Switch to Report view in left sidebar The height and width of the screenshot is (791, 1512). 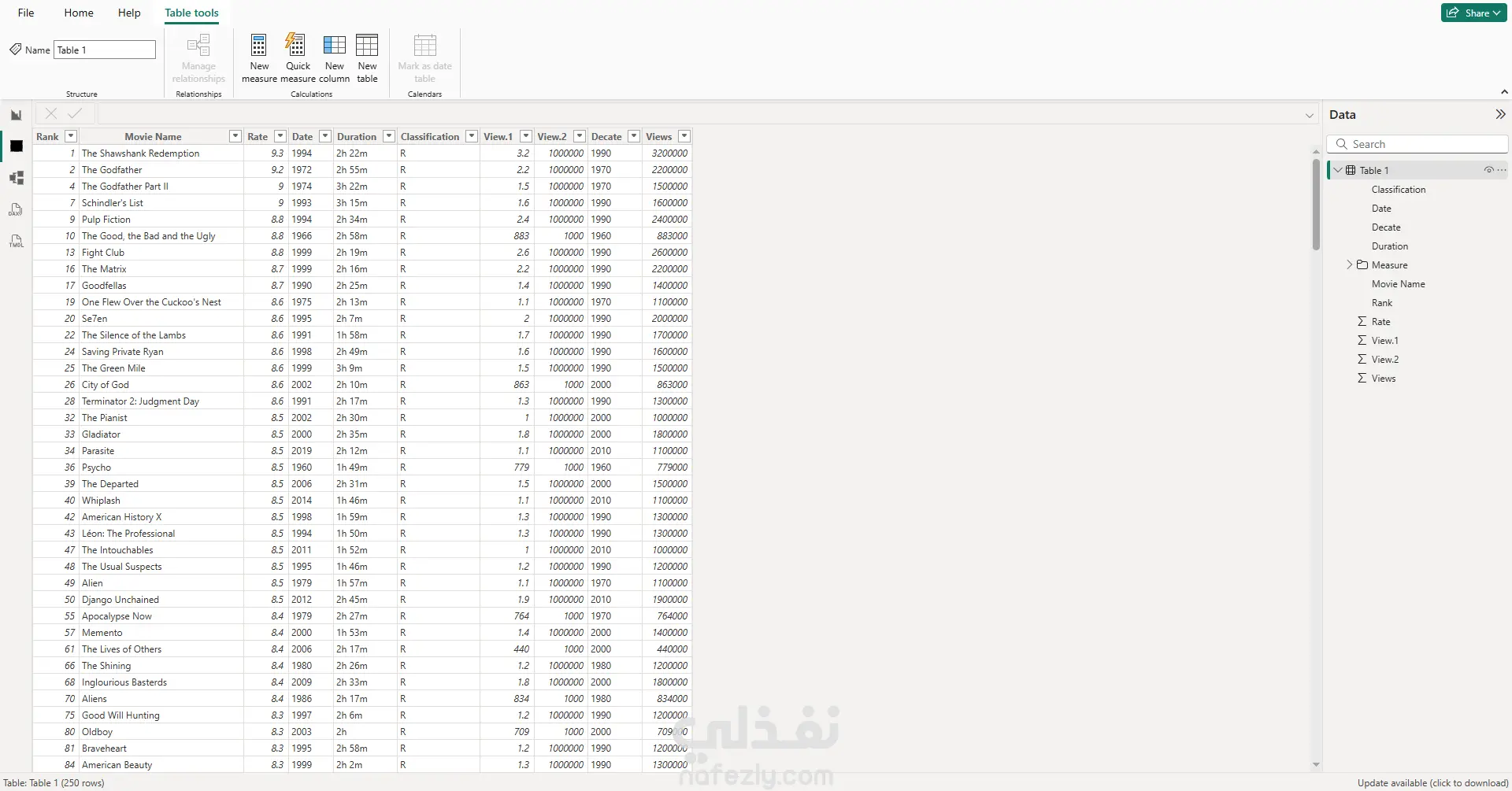[16, 115]
